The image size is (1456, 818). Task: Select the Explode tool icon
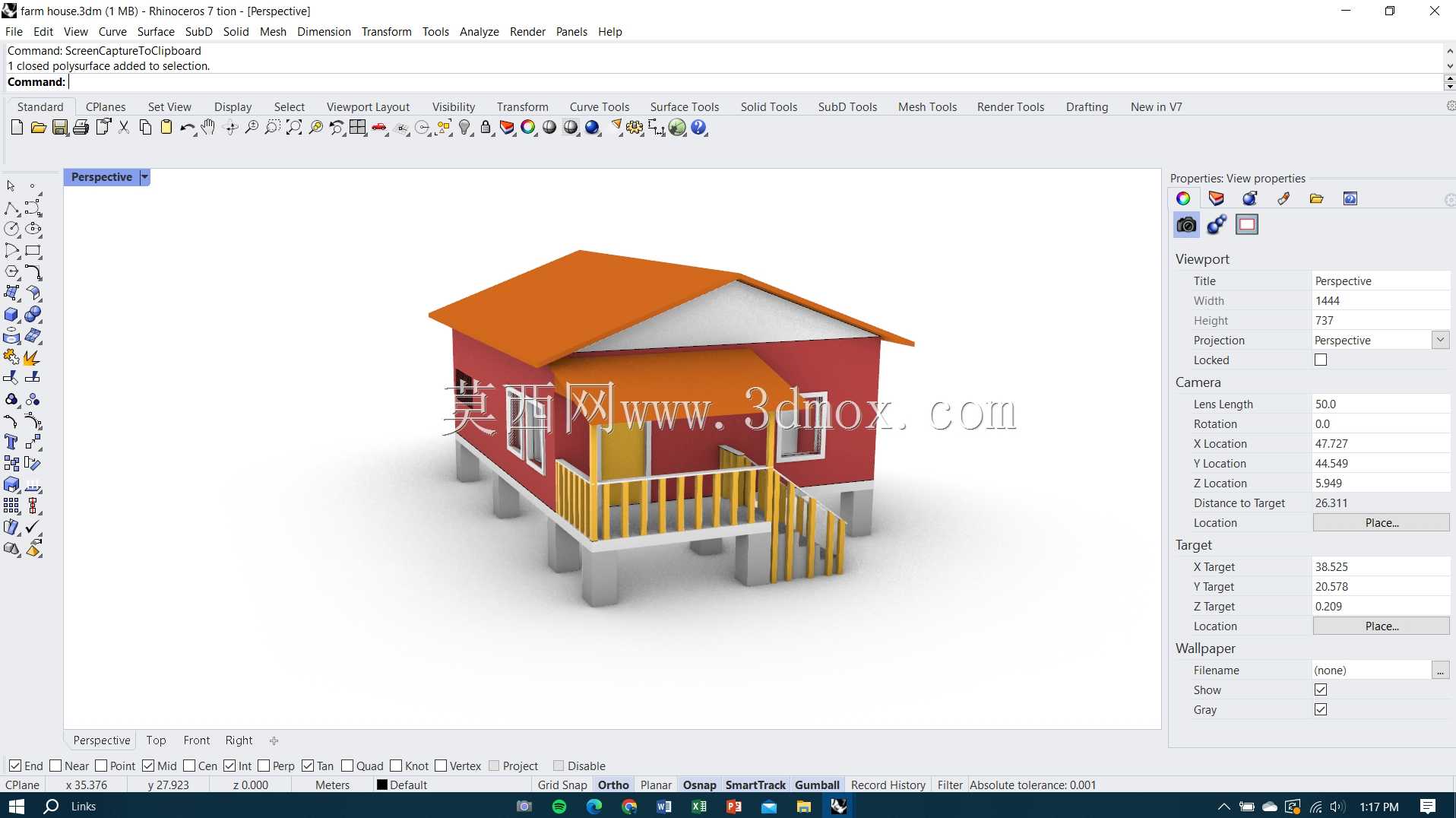tap(31, 357)
